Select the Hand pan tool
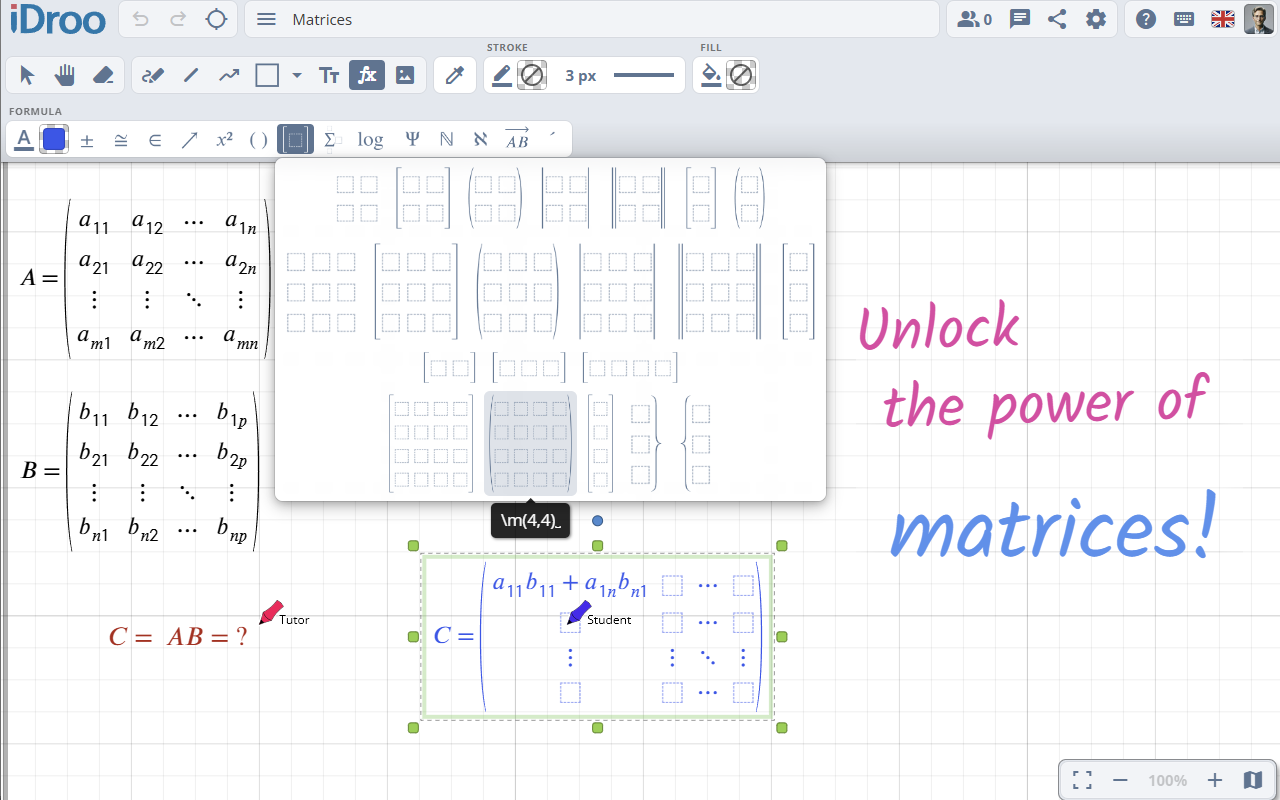This screenshot has height=800, width=1280. pos(65,74)
